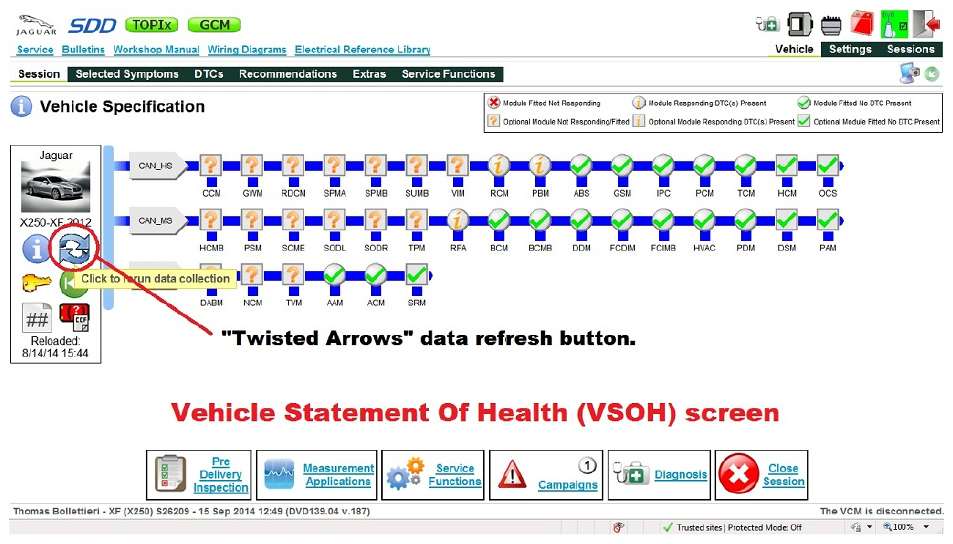This screenshot has width=953, height=544.
Task: Open the Service link
Action: 35,49
